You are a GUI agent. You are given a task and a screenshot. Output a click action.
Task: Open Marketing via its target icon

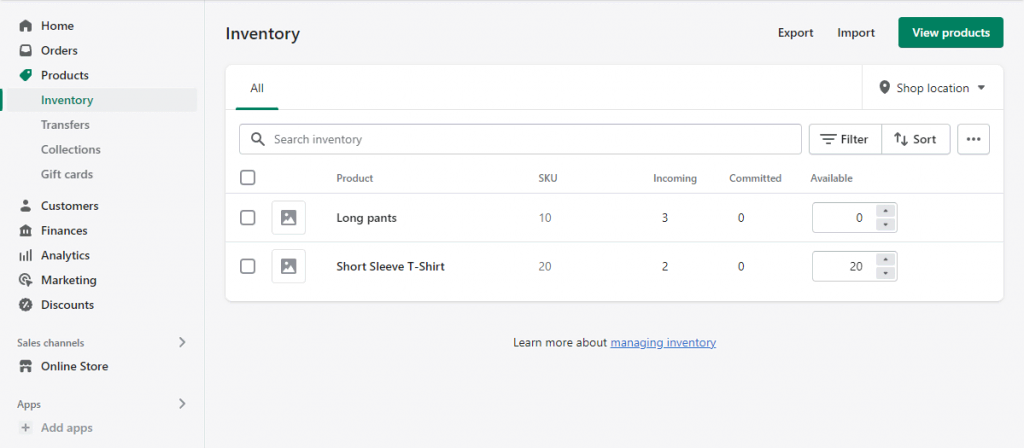26,281
